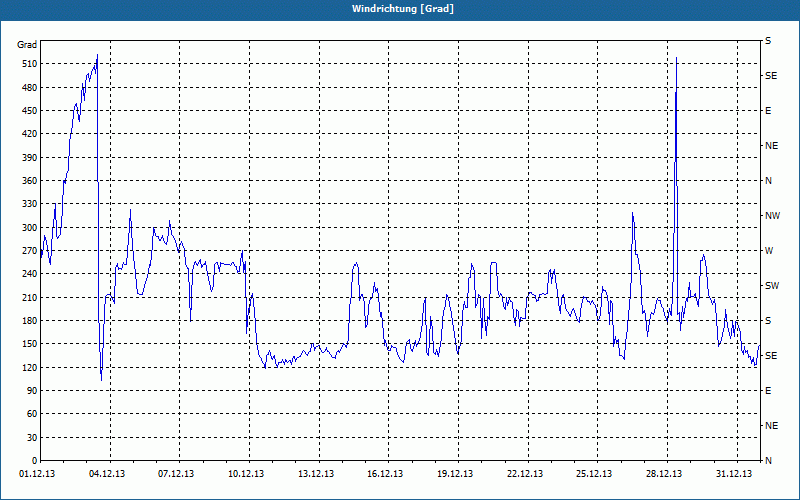Screen dimensions: 800x500
Task: Click the date label '25.12.13'
Action: coord(594,474)
